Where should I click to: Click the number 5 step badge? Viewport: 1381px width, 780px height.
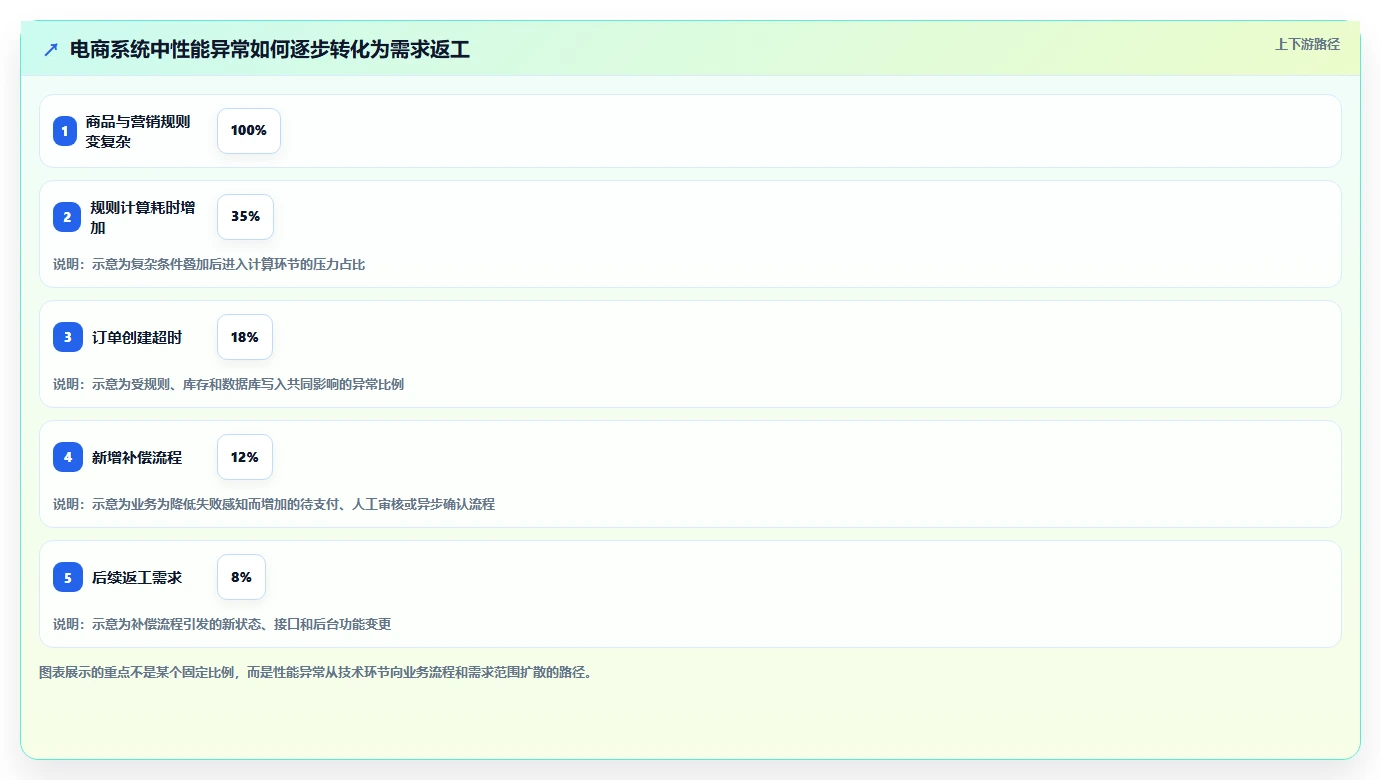tap(68, 577)
